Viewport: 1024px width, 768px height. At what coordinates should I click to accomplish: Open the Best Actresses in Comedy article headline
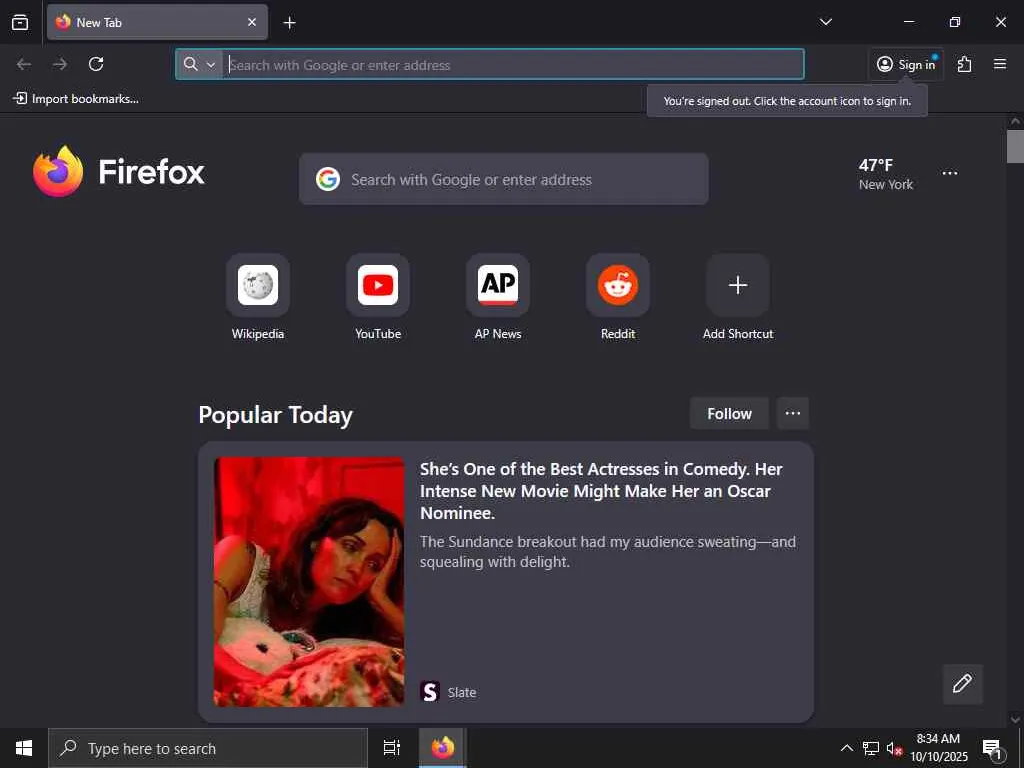[601, 491]
